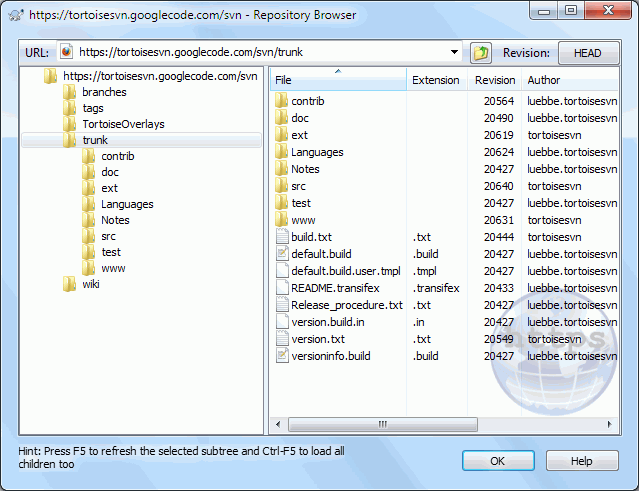
Task: Click the Firefox page icon in the URL field
Action: (66, 52)
